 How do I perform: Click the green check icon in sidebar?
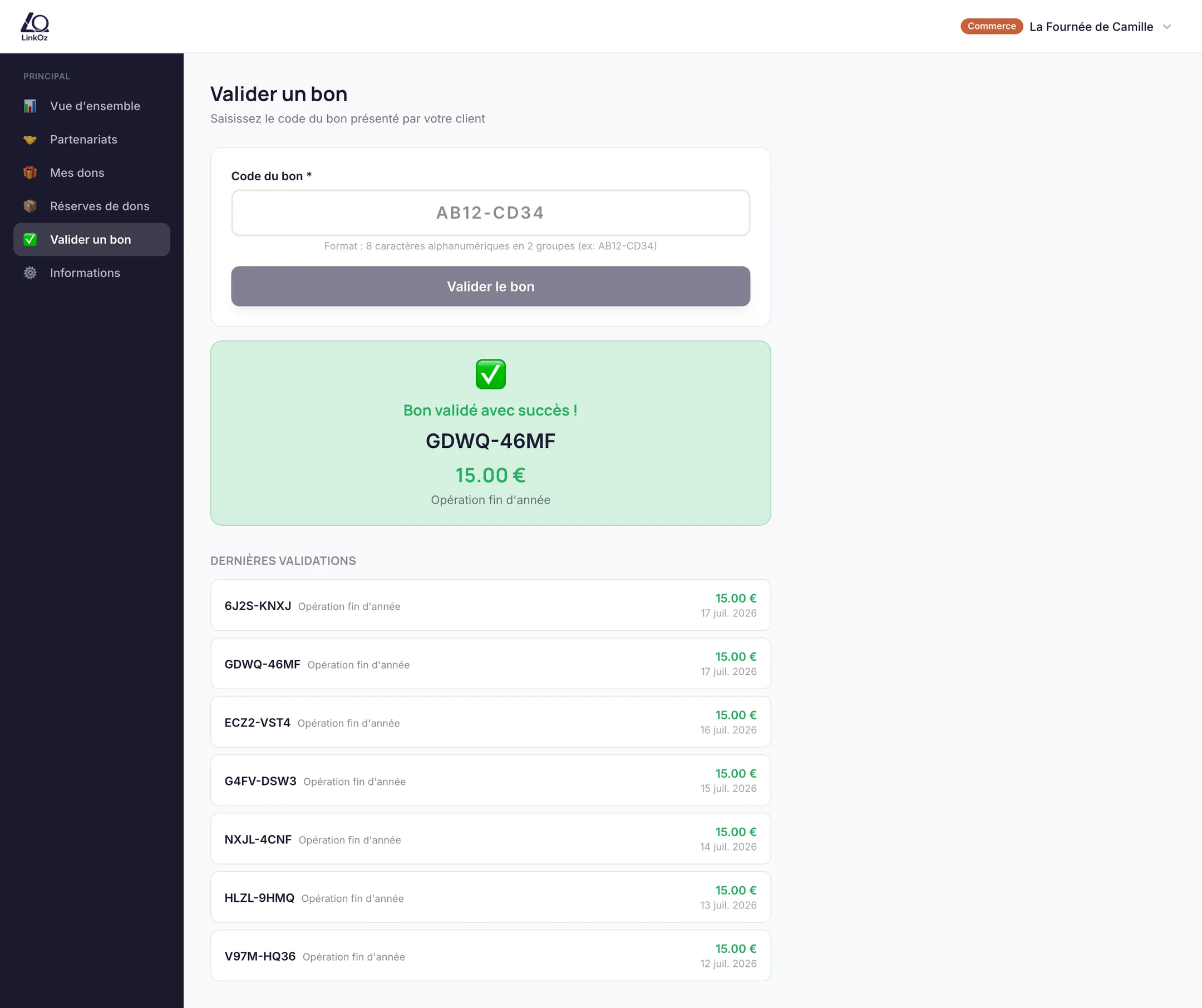(x=29, y=240)
